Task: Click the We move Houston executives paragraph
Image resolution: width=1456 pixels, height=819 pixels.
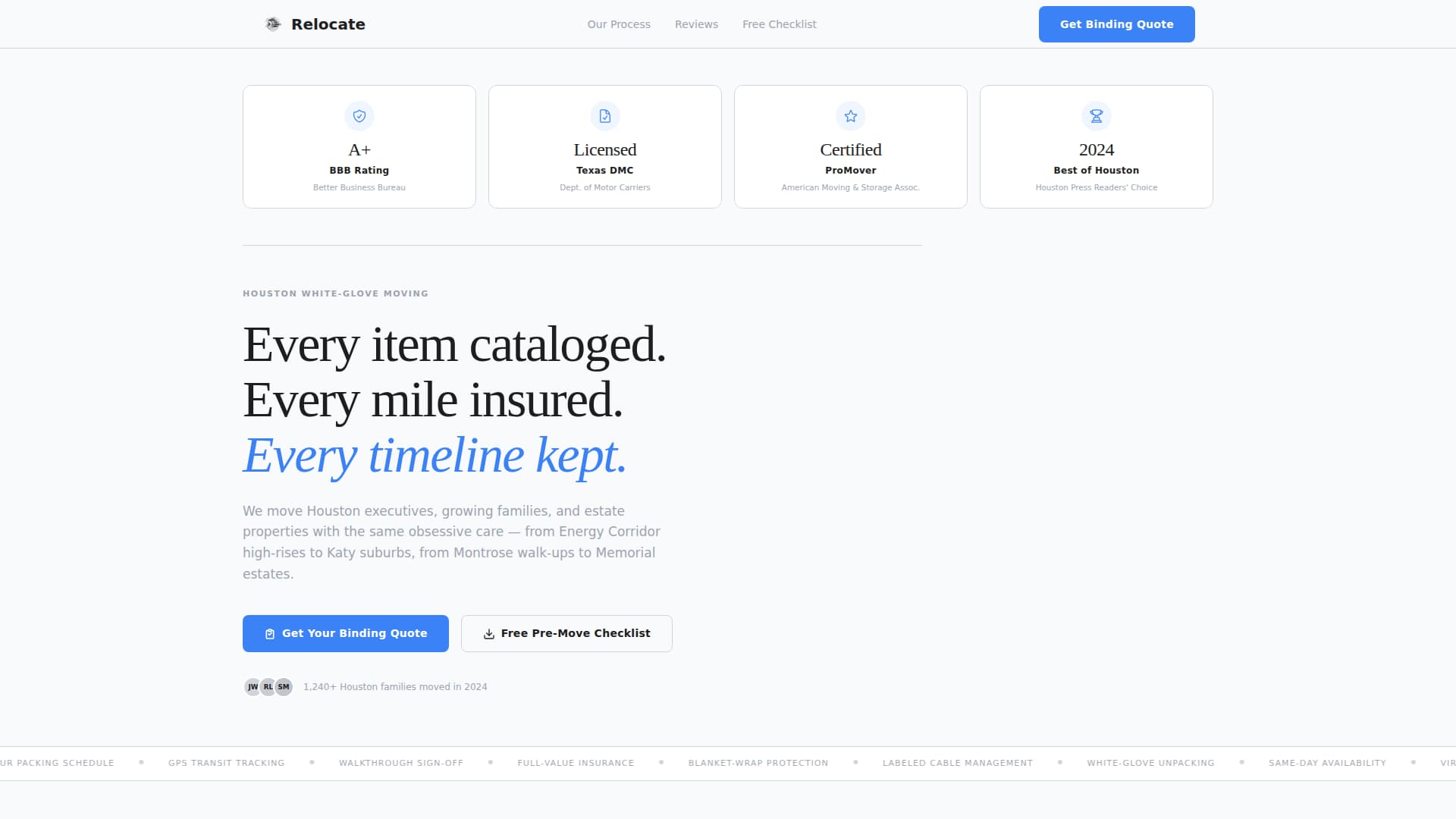Action: 451,542
